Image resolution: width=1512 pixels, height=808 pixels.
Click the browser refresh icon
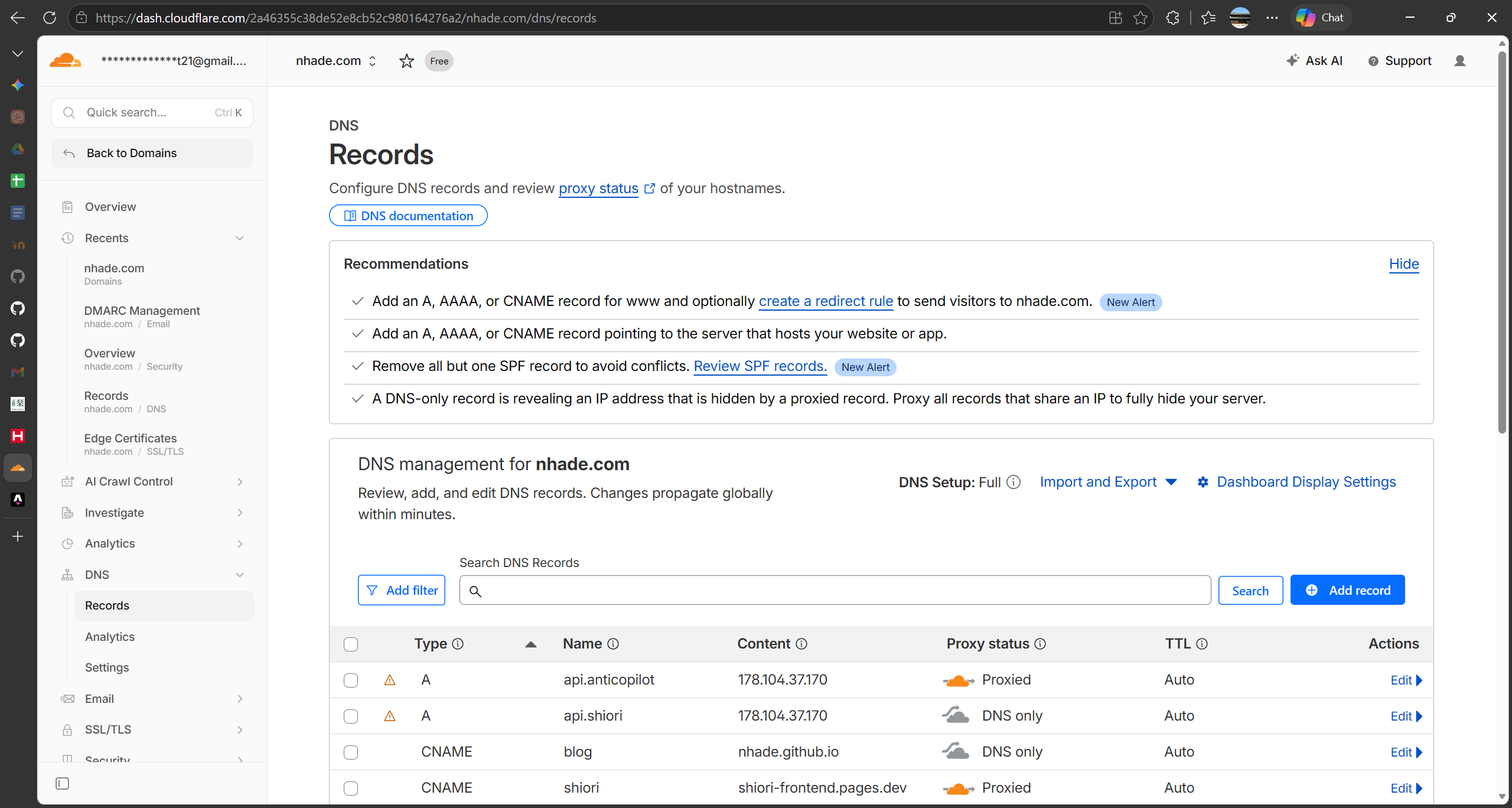(50, 18)
